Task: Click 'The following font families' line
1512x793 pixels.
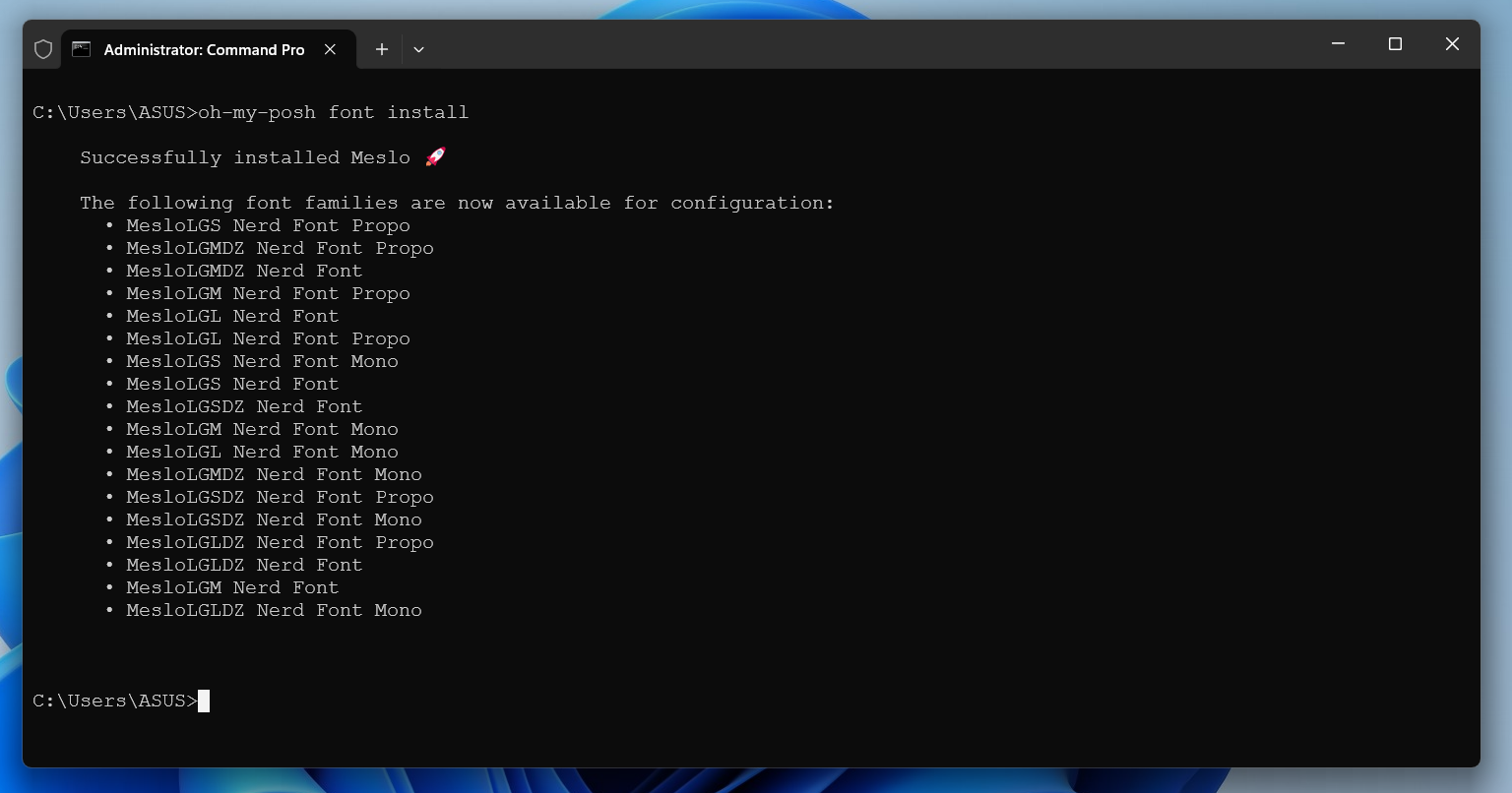Action: tap(457, 203)
